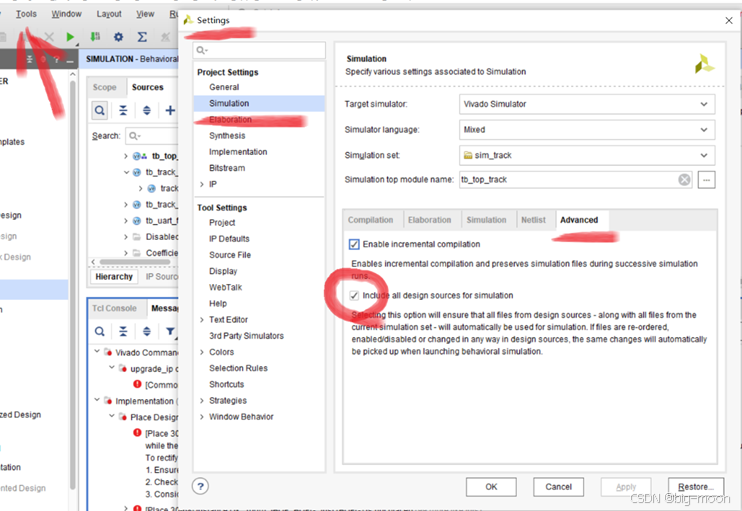
Task: Select Display tool setting
Action: (x=223, y=271)
